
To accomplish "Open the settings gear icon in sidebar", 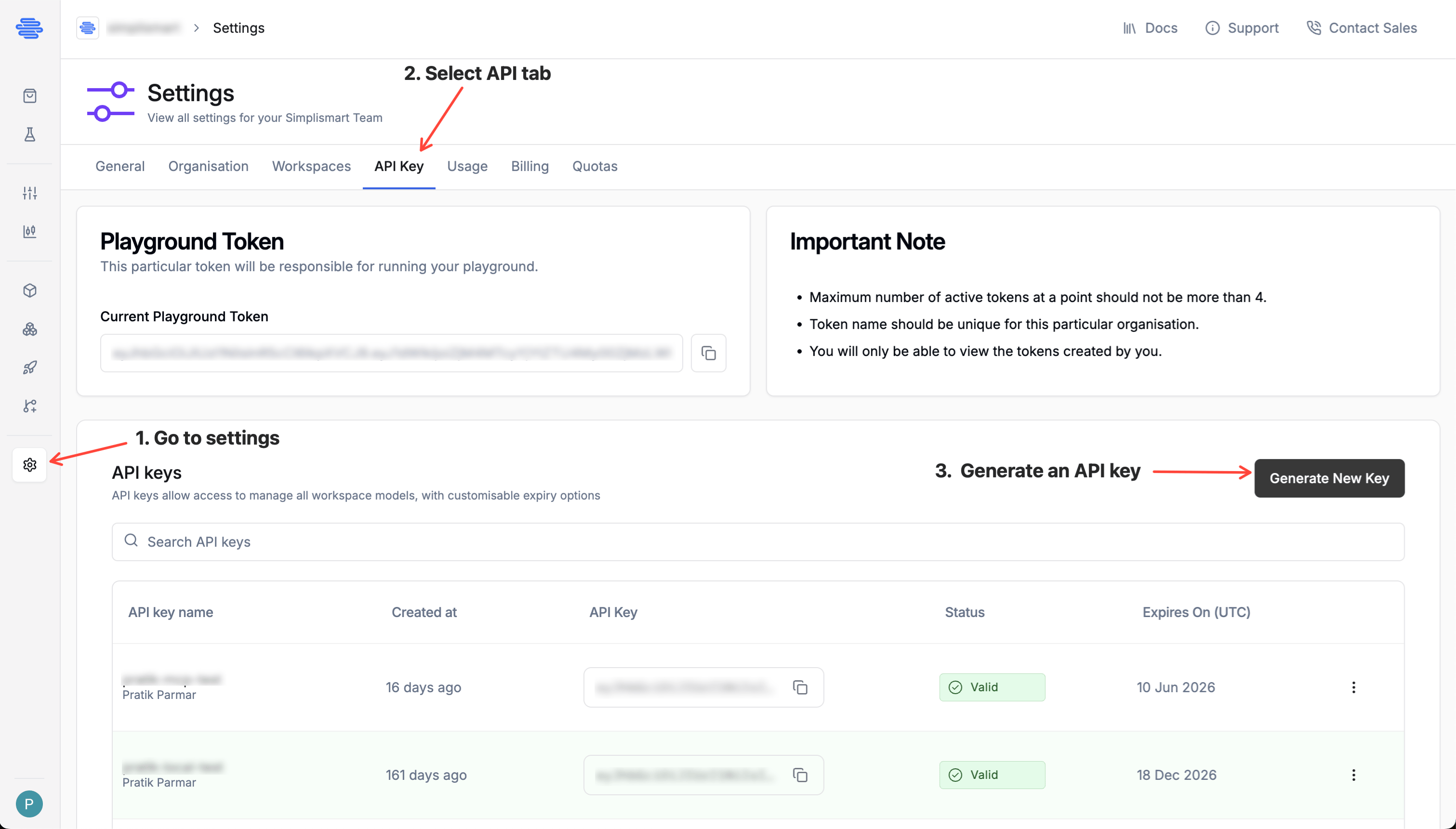I will click(x=29, y=465).
